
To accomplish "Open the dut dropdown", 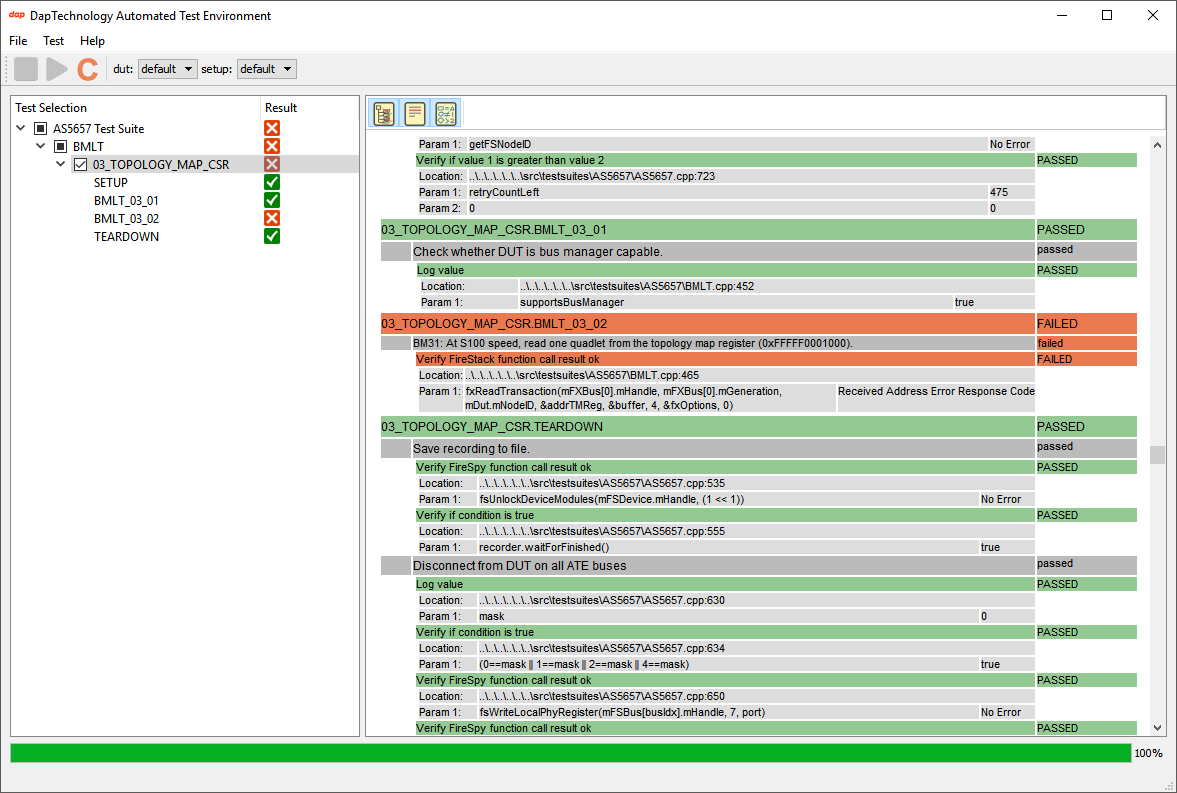I will [167, 69].
